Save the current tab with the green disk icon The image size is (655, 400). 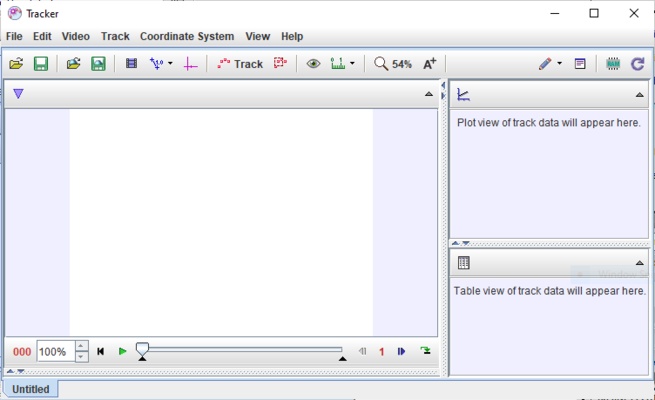coord(41,64)
